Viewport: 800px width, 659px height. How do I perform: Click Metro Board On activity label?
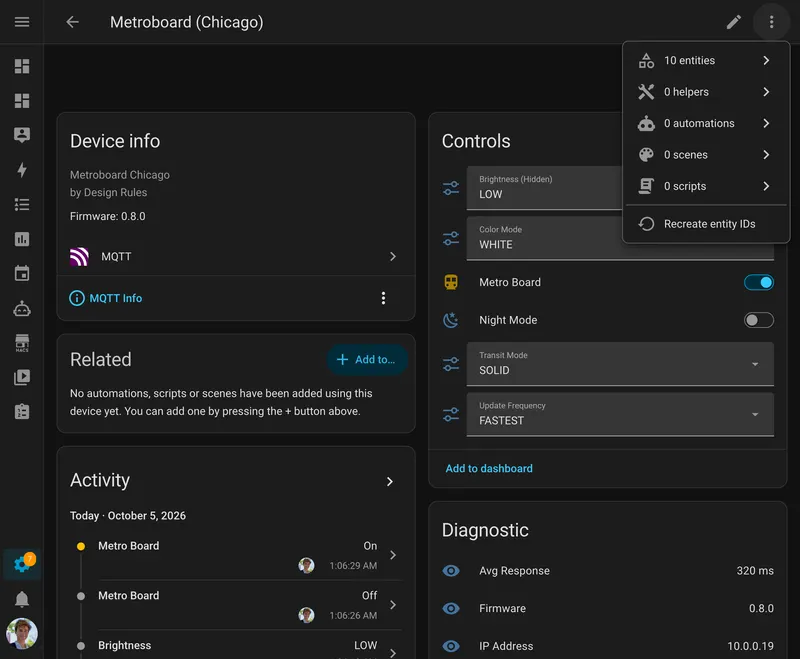point(129,546)
